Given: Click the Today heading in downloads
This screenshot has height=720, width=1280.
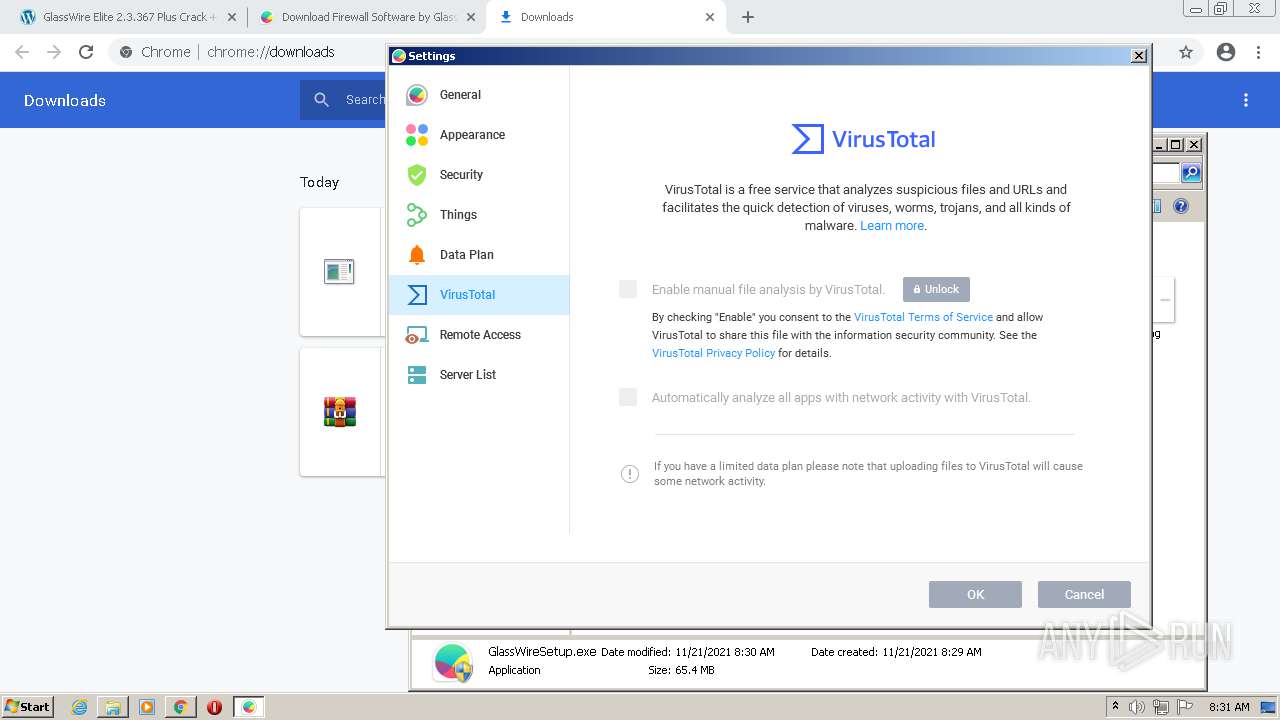Looking at the screenshot, I should [319, 182].
